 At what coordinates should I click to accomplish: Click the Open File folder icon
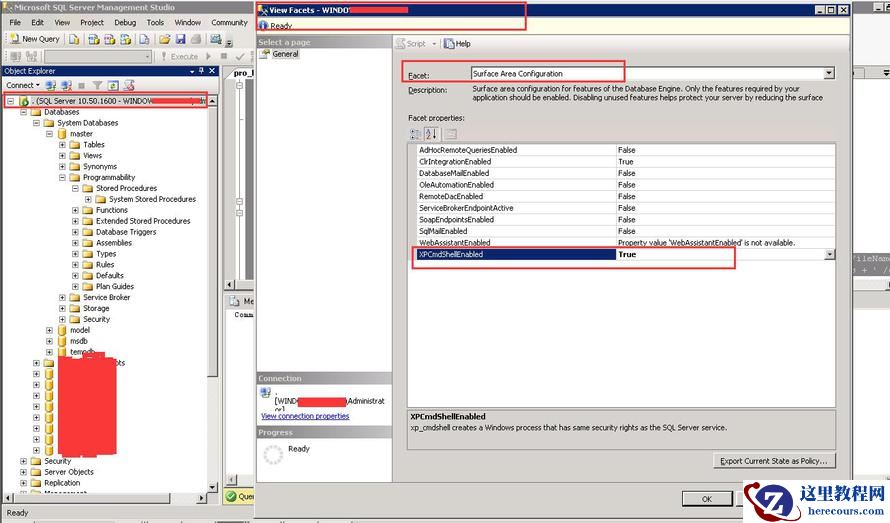165,39
